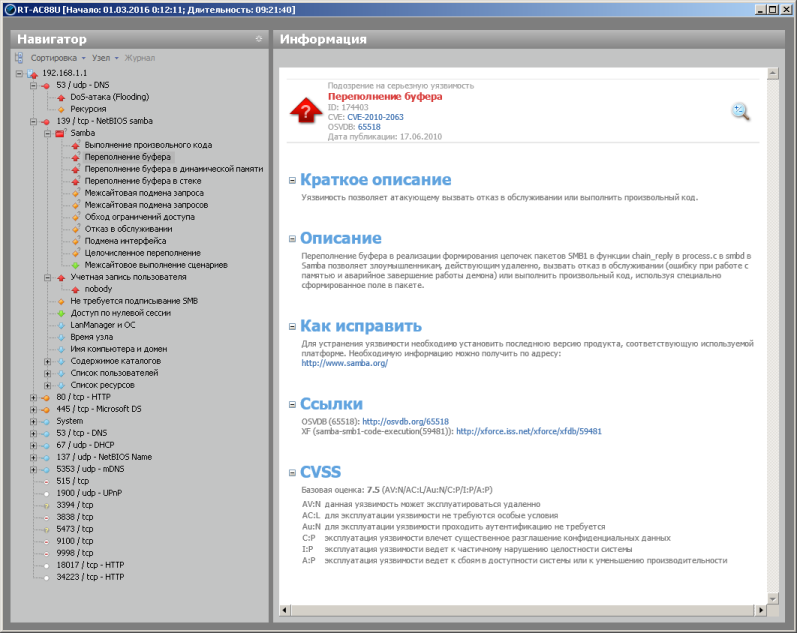This screenshot has width=797, height=633.
Task: Expand the Содержимое каталогов node
Action: pyautogui.click(x=47, y=361)
